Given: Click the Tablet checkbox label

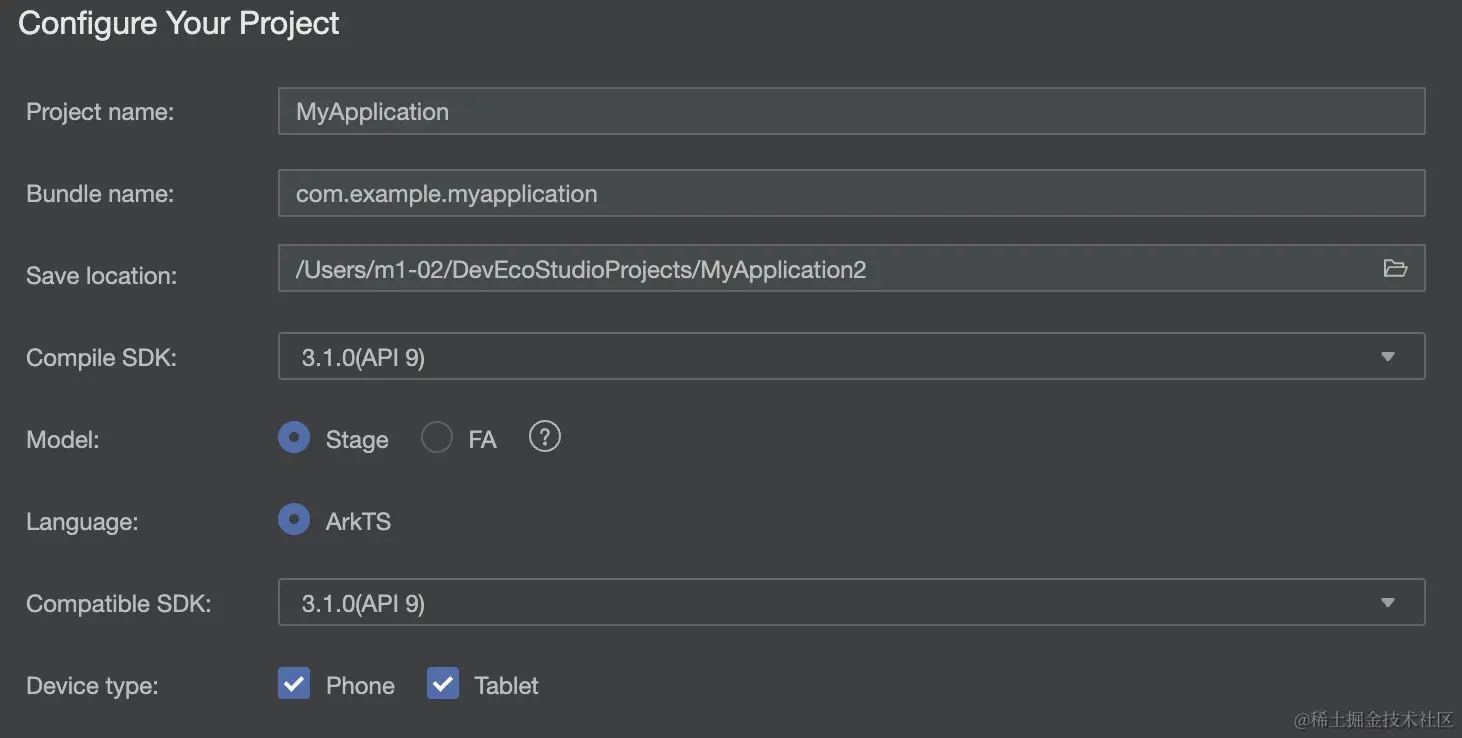Looking at the screenshot, I should pyautogui.click(x=506, y=686).
